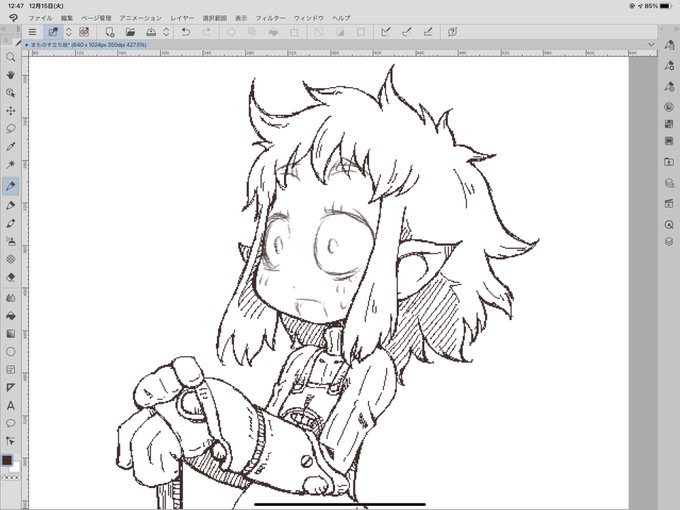Viewport: 680px width, 510px height.
Task: Click the white sub color swatch
Action: click(15, 468)
